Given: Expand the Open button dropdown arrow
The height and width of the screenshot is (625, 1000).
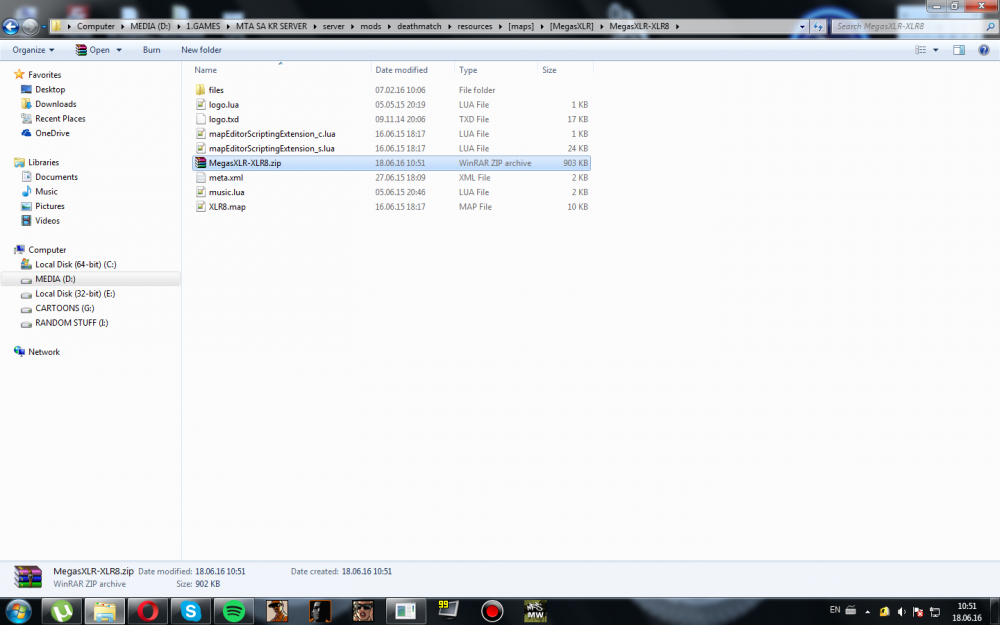Looking at the screenshot, I should coord(119,50).
